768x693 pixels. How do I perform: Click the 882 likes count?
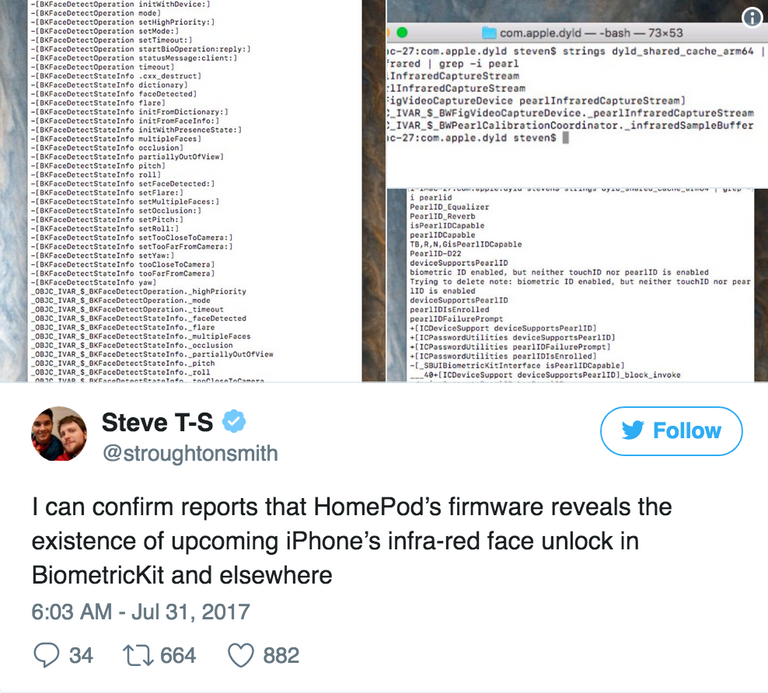click(x=281, y=655)
